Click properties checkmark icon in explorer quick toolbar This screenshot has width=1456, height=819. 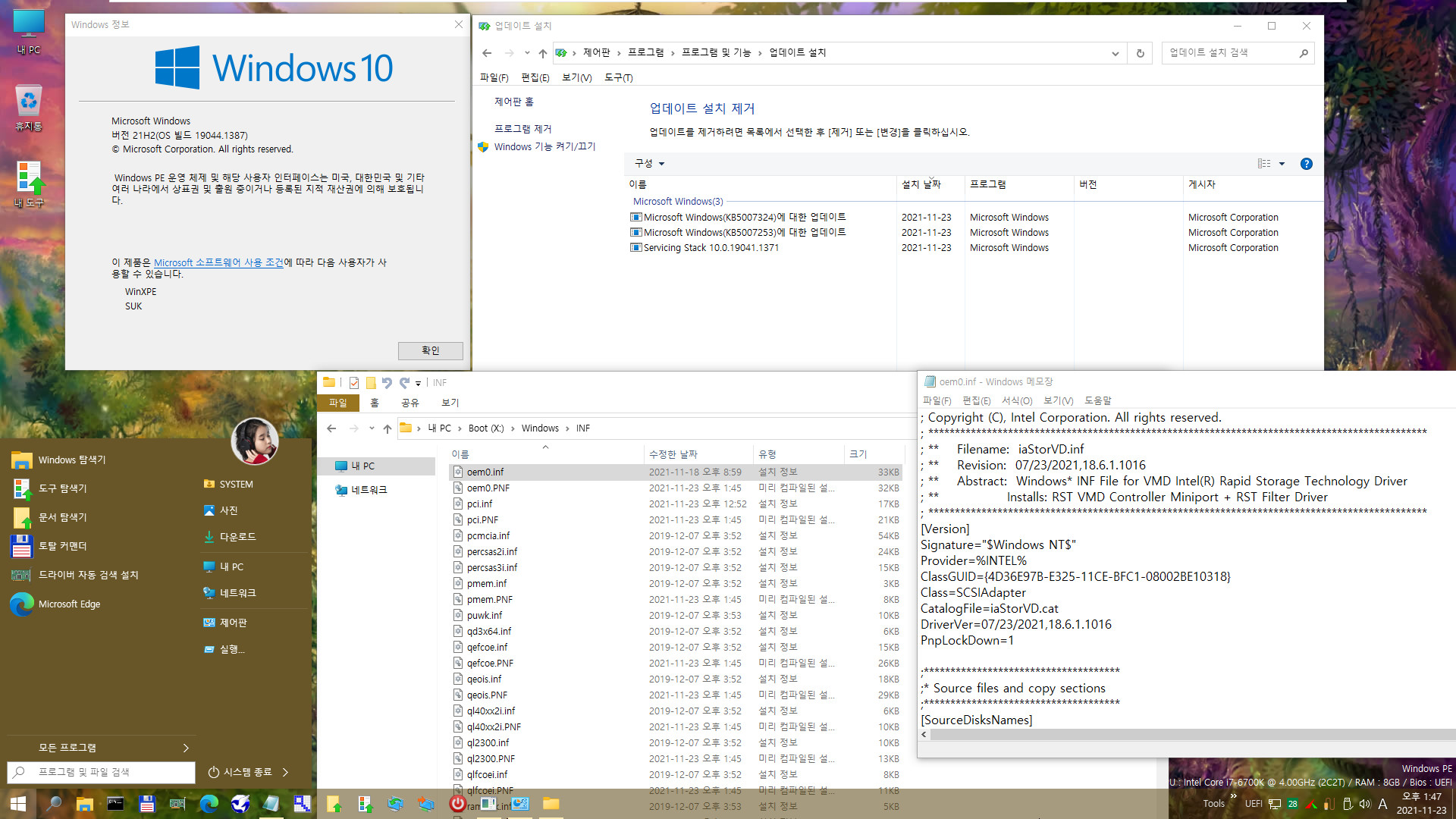354,383
